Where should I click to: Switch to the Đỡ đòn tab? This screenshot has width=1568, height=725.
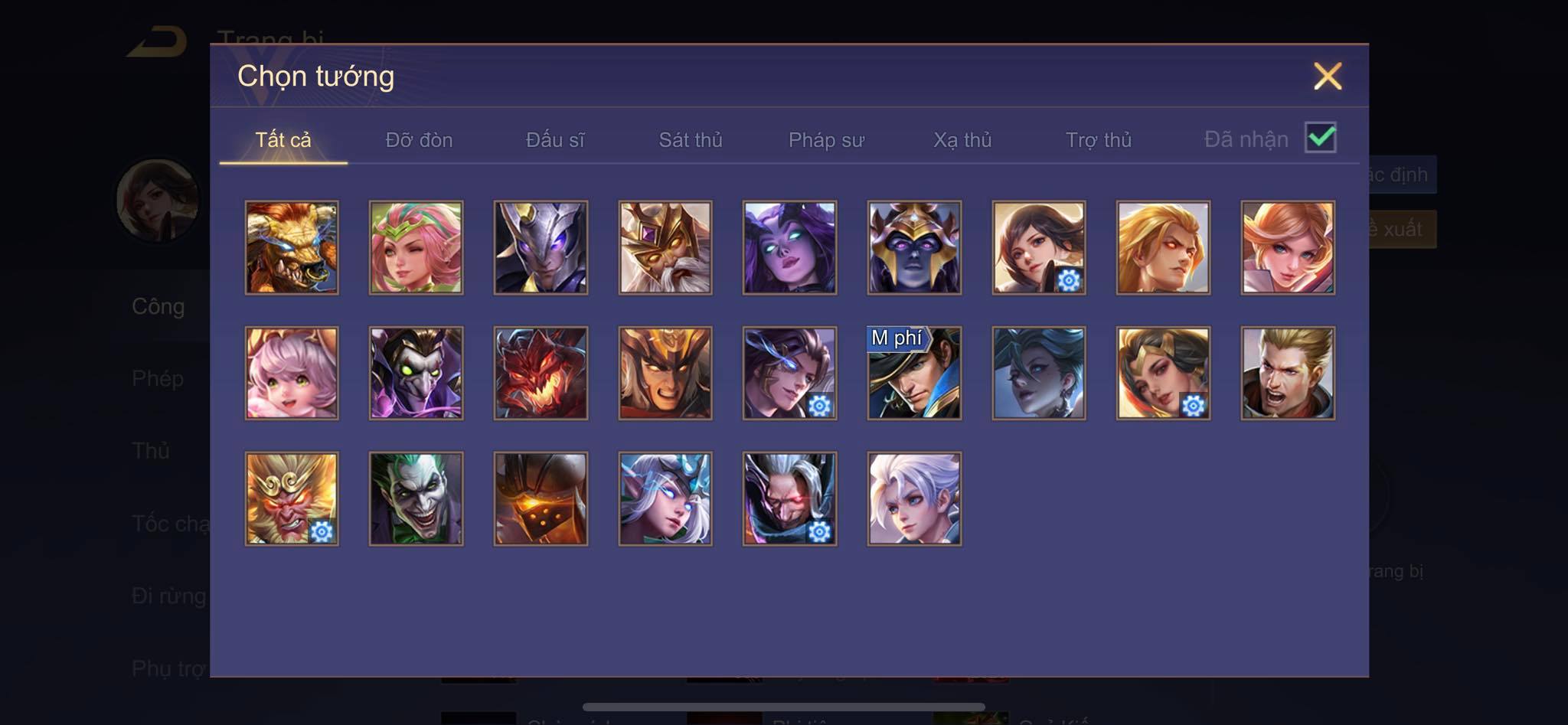coord(419,140)
